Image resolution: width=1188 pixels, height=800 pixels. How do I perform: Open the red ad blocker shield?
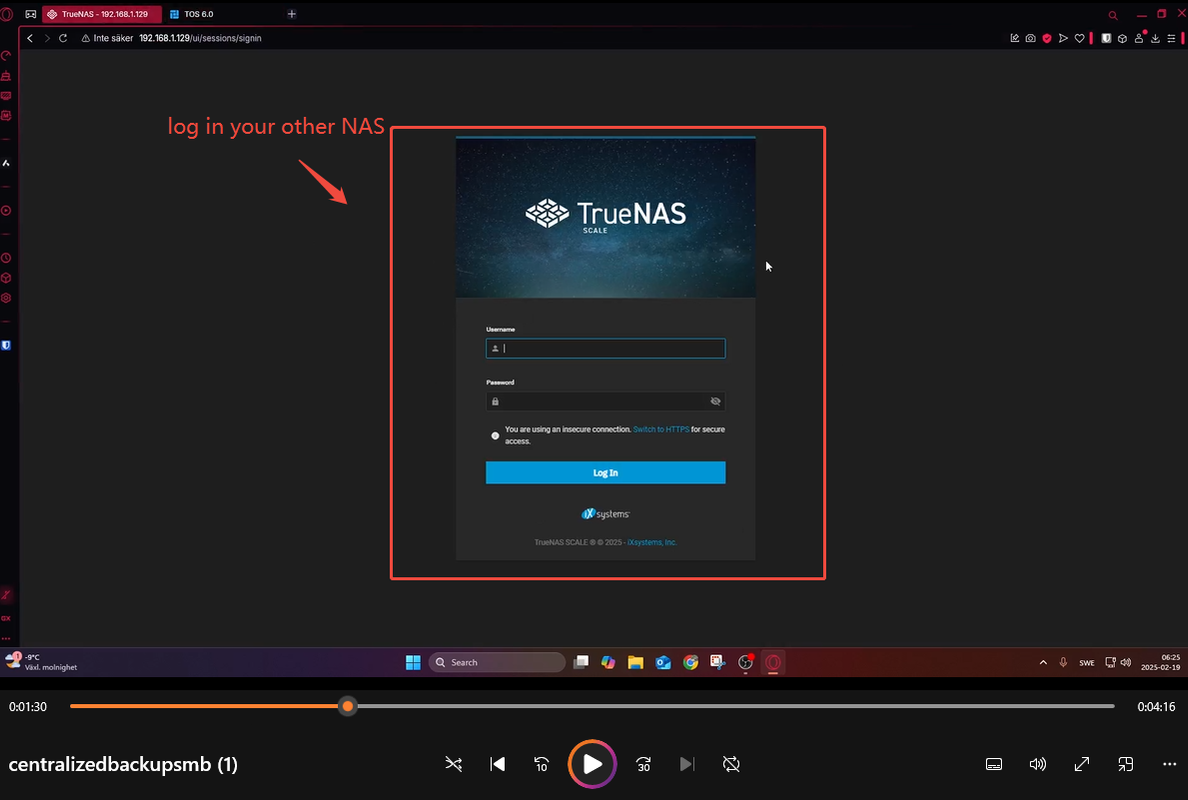pyautogui.click(x=1047, y=38)
